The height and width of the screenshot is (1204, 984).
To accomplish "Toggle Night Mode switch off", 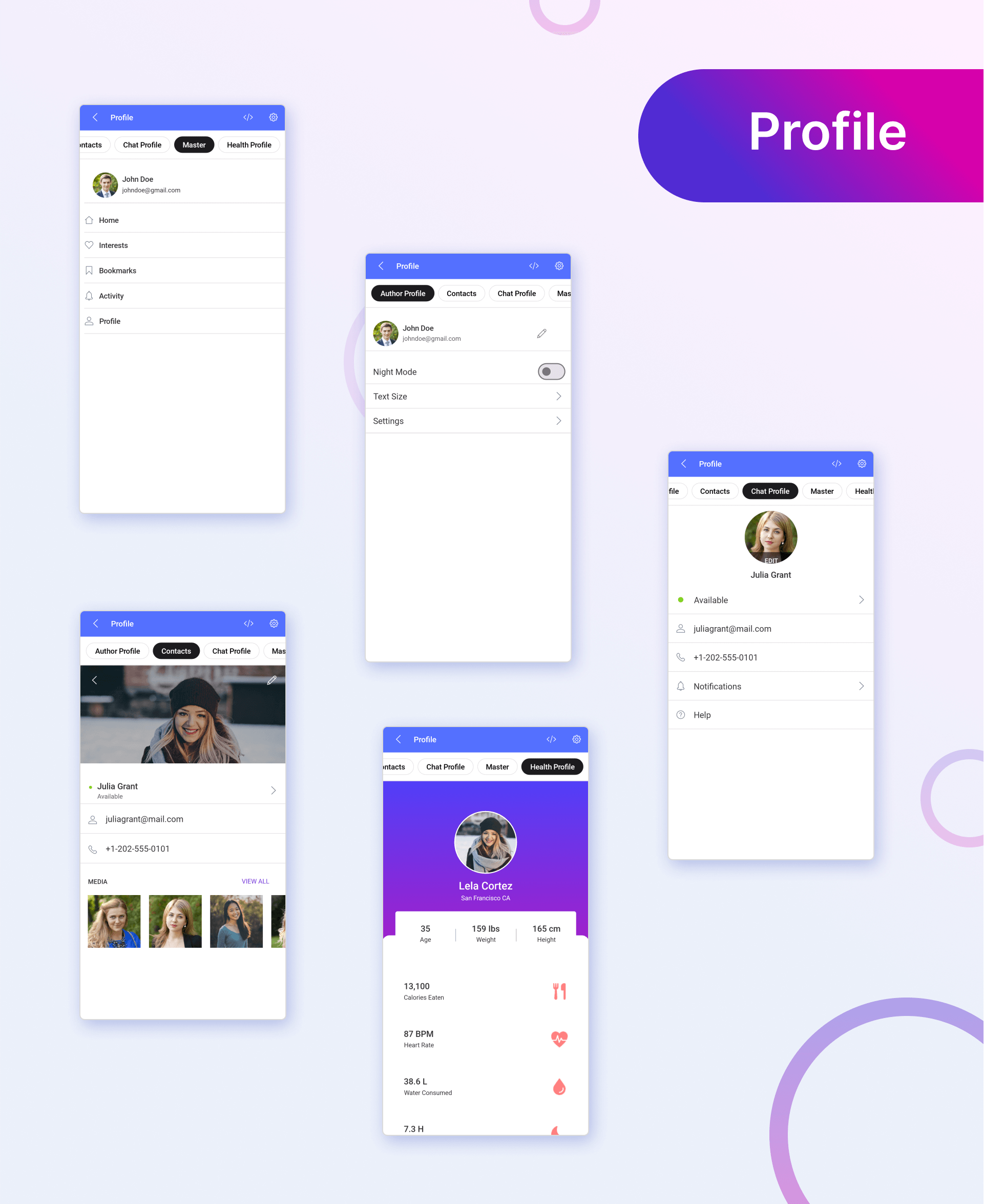I will [551, 371].
